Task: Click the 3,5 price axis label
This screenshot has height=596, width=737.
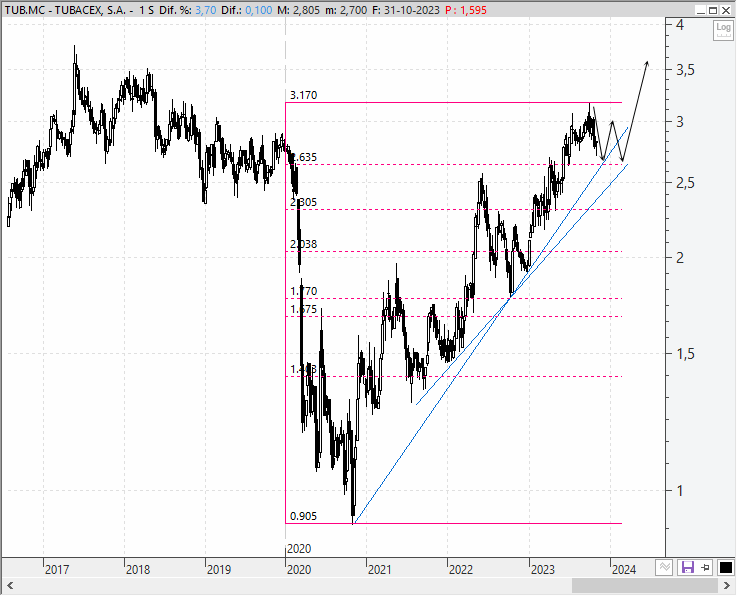Action: click(685, 70)
